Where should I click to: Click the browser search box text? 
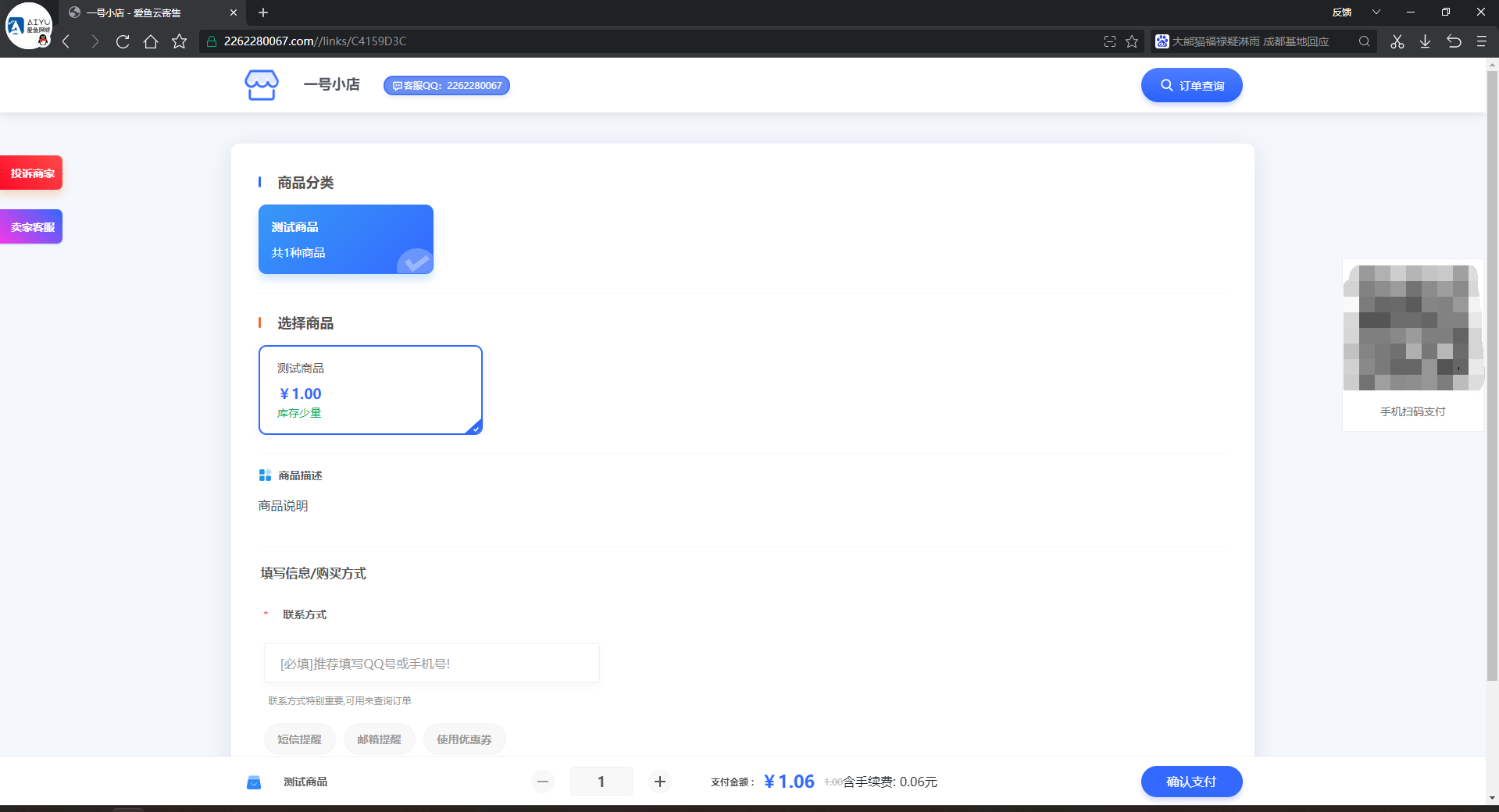point(1250,41)
